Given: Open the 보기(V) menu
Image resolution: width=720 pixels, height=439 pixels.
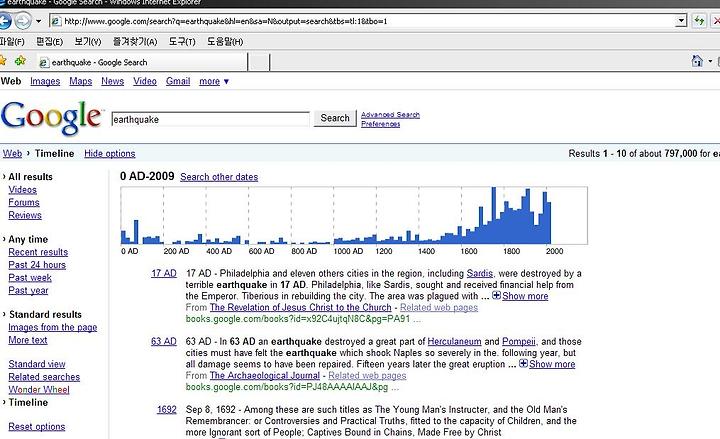Looking at the screenshot, I should click(87, 42).
